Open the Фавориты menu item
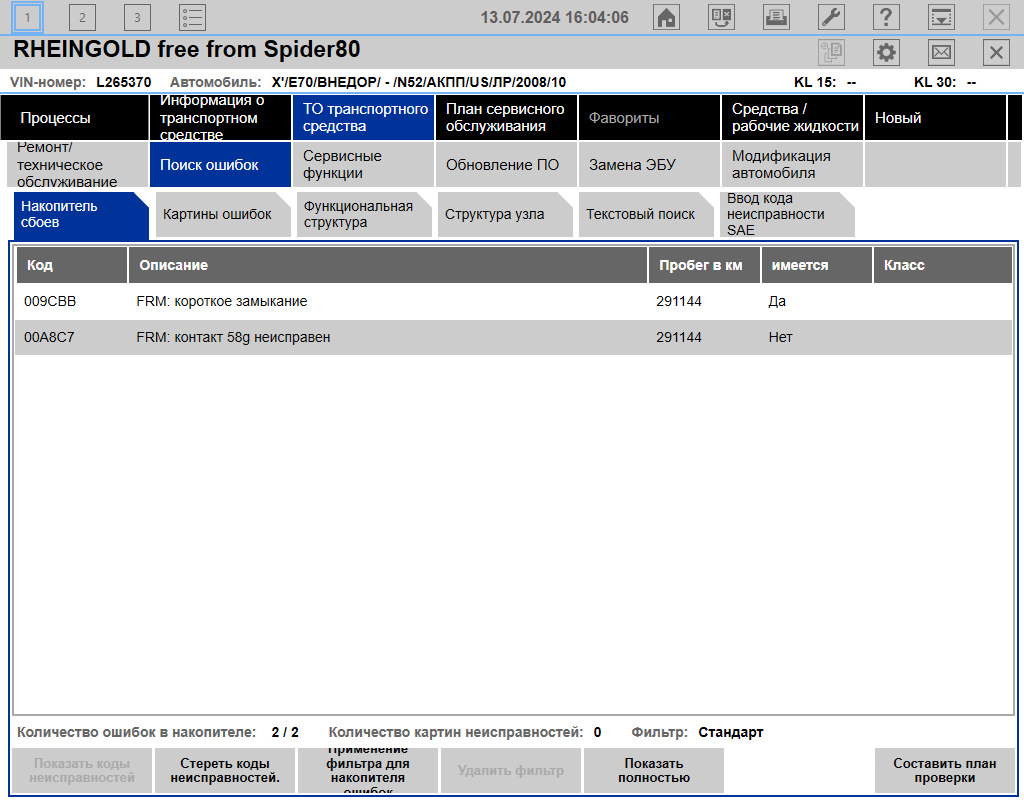 [650, 118]
